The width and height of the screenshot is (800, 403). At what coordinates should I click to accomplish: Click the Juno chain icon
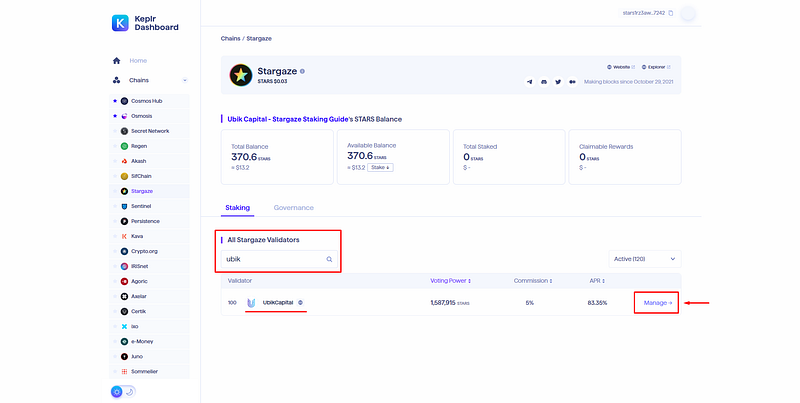[124, 357]
